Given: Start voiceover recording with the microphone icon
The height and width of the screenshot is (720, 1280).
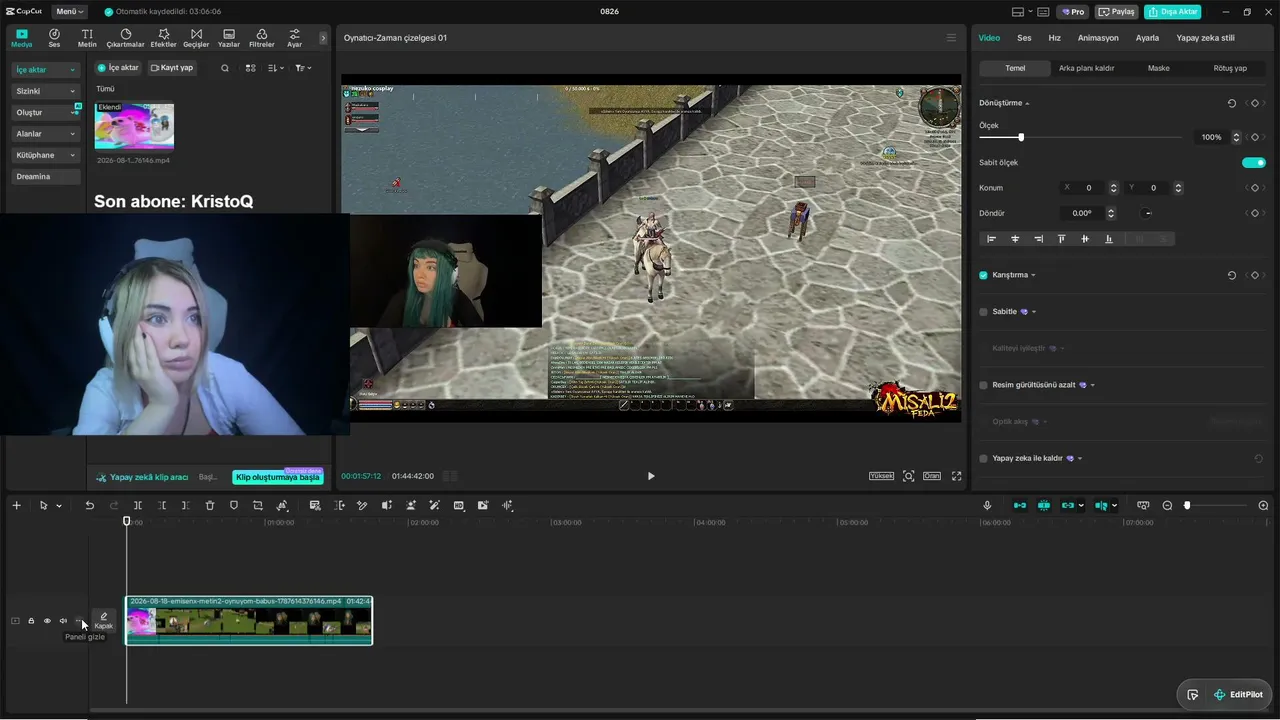Looking at the screenshot, I should pyautogui.click(x=987, y=506).
